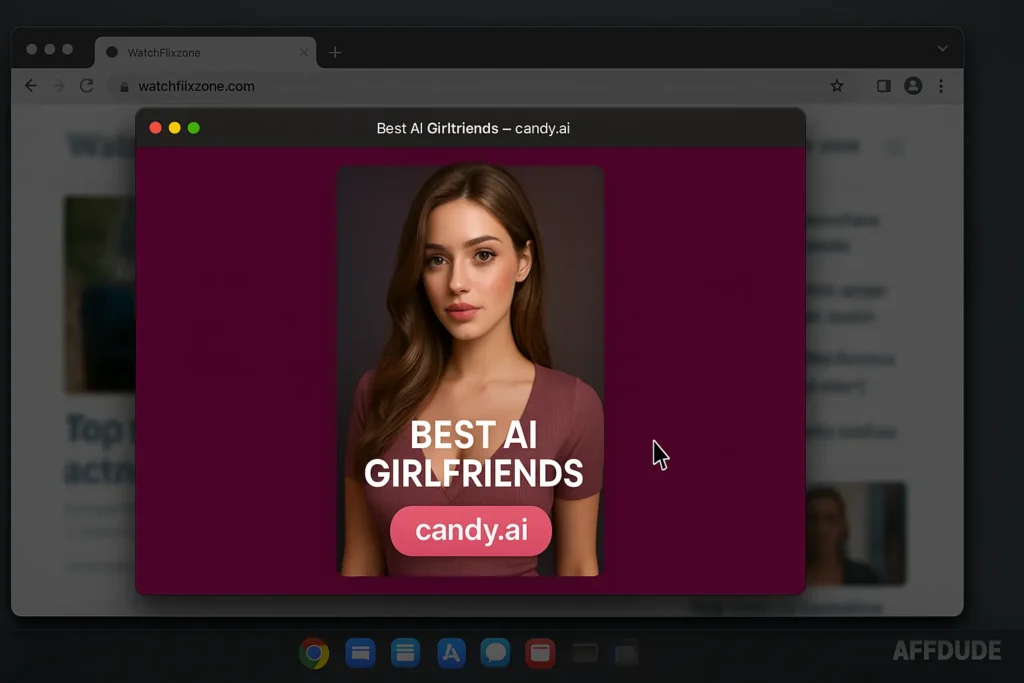Open the Messages chat bubble dock icon
1024x683 pixels.
coord(495,653)
